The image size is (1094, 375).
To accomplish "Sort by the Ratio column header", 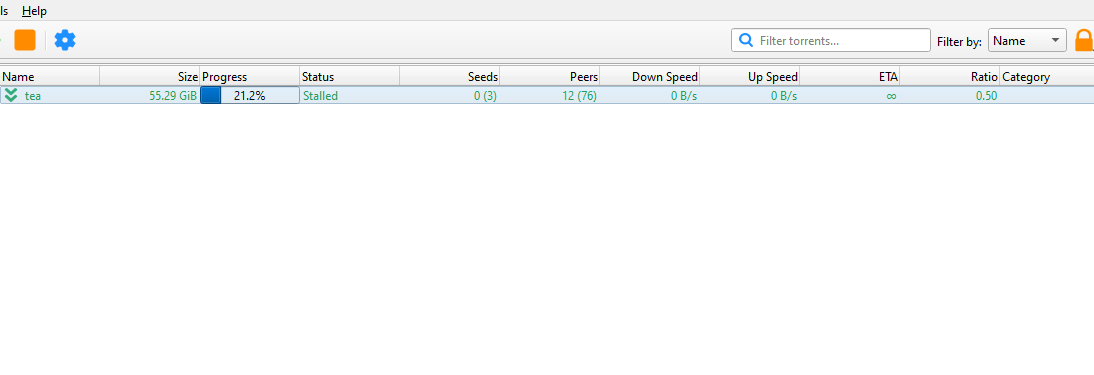I will coord(950,77).
